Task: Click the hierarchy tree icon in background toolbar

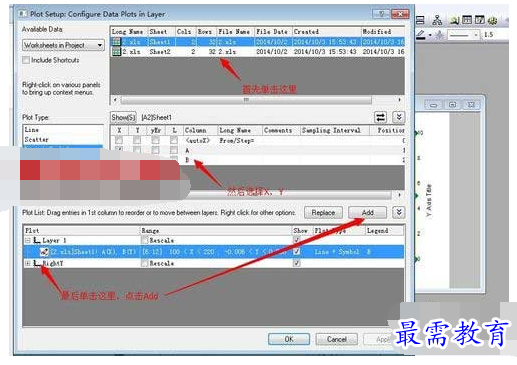Action: [x=437, y=21]
